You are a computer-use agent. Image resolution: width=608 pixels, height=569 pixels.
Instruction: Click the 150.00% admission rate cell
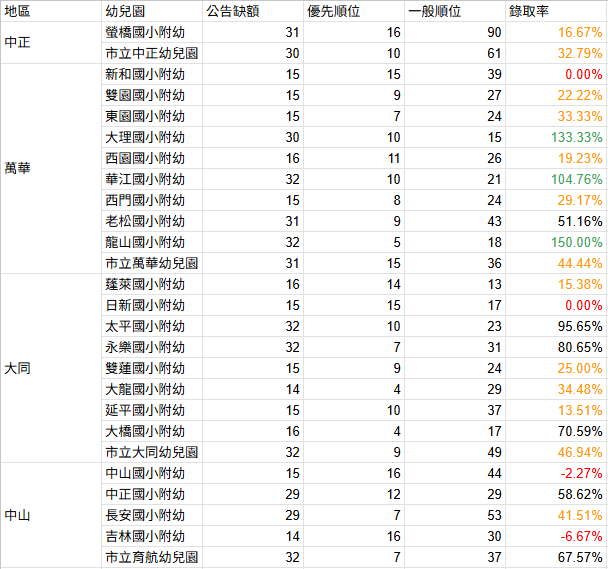tap(556, 242)
